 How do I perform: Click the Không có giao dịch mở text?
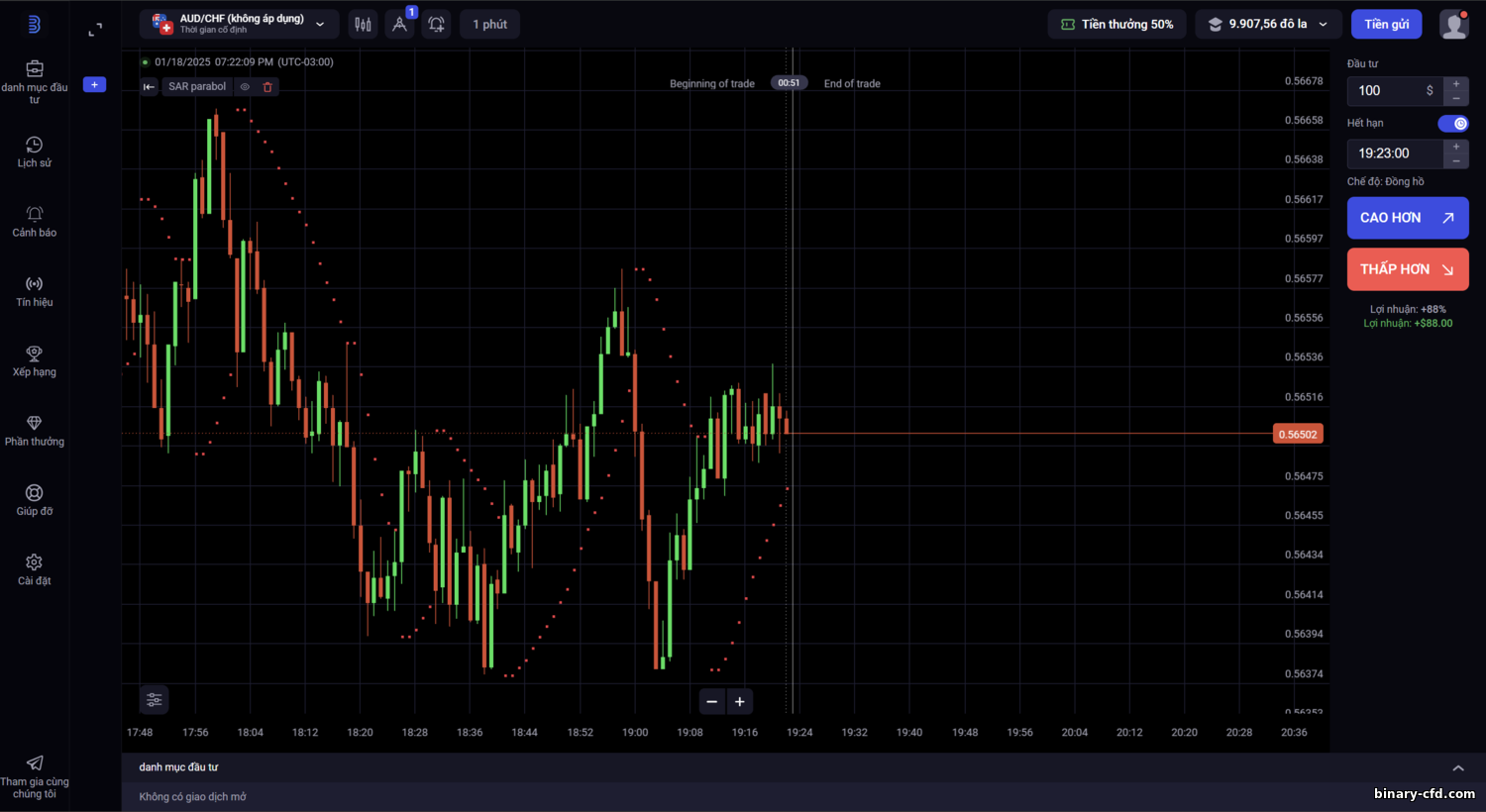192,797
